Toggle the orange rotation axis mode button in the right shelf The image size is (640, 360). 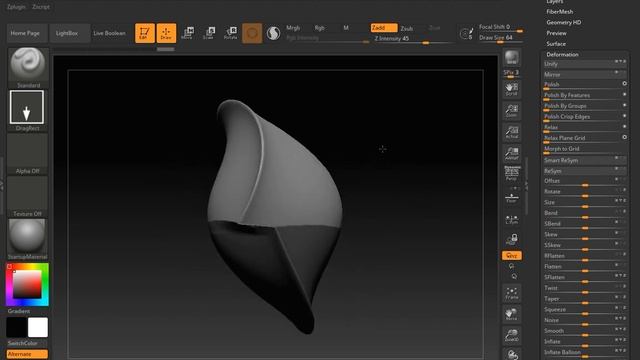pyautogui.click(x=511, y=256)
